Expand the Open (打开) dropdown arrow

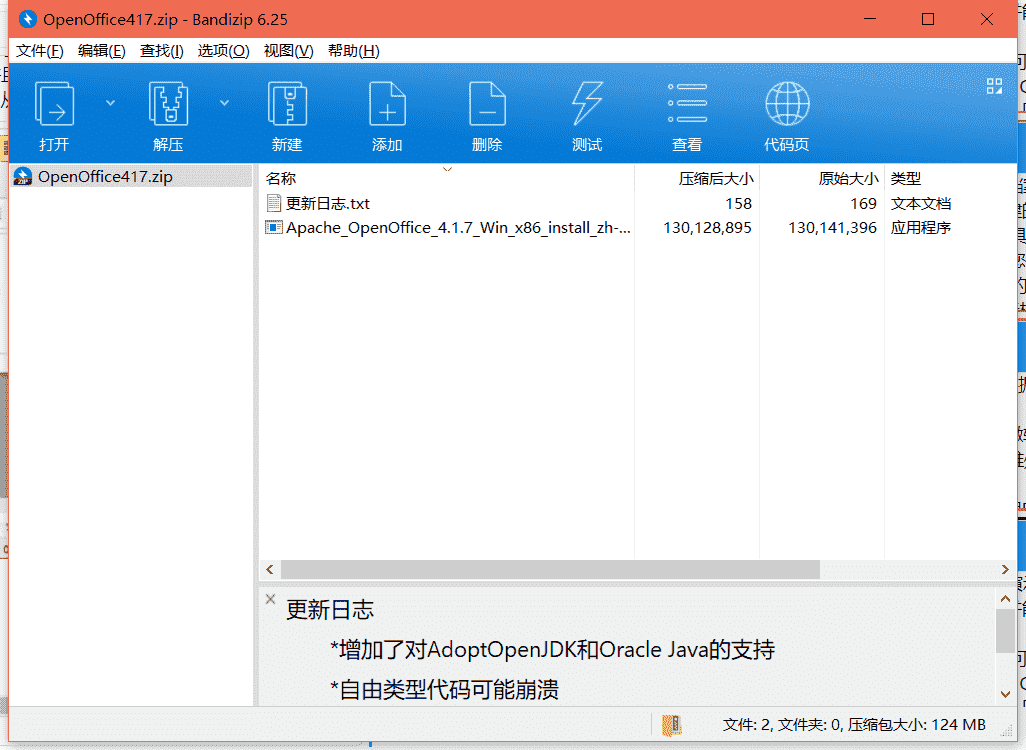111,103
